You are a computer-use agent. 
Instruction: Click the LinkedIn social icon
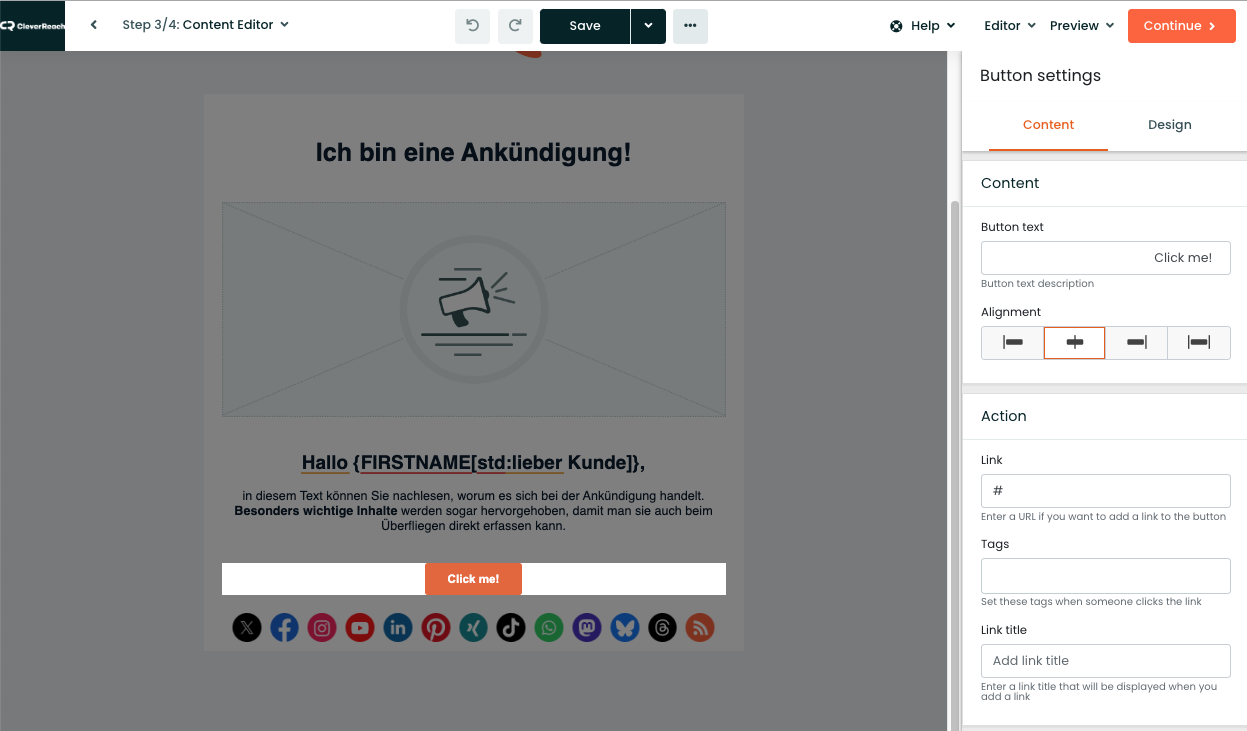coord(398,628)
